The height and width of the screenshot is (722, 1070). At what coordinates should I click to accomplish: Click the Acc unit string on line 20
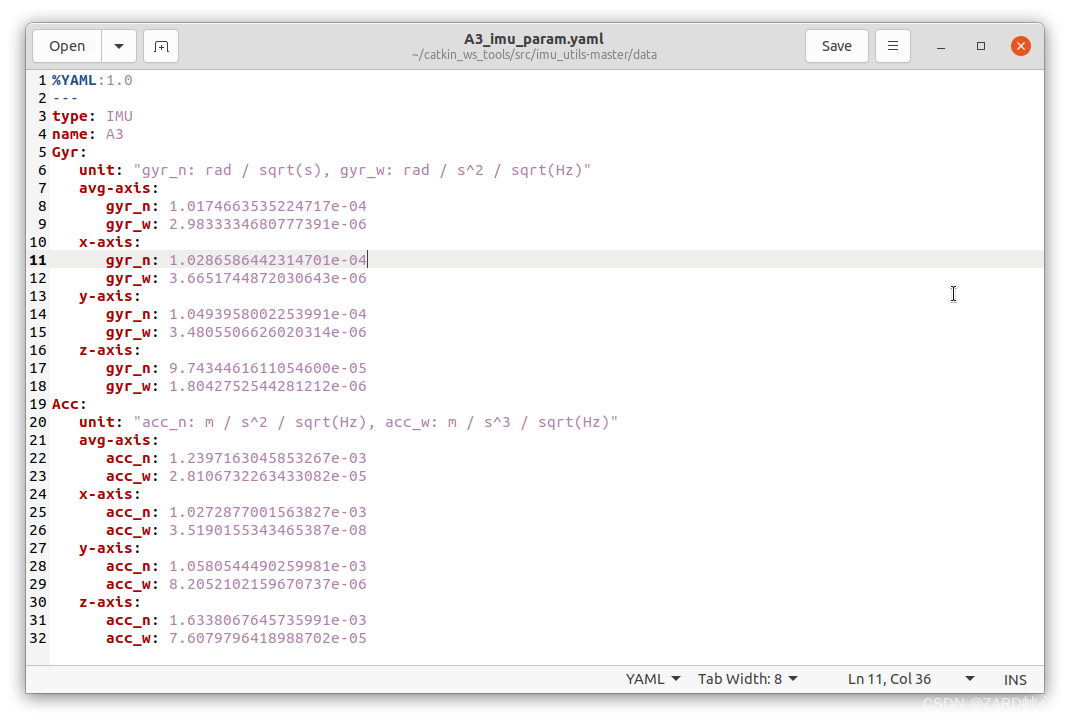point(376,422)
